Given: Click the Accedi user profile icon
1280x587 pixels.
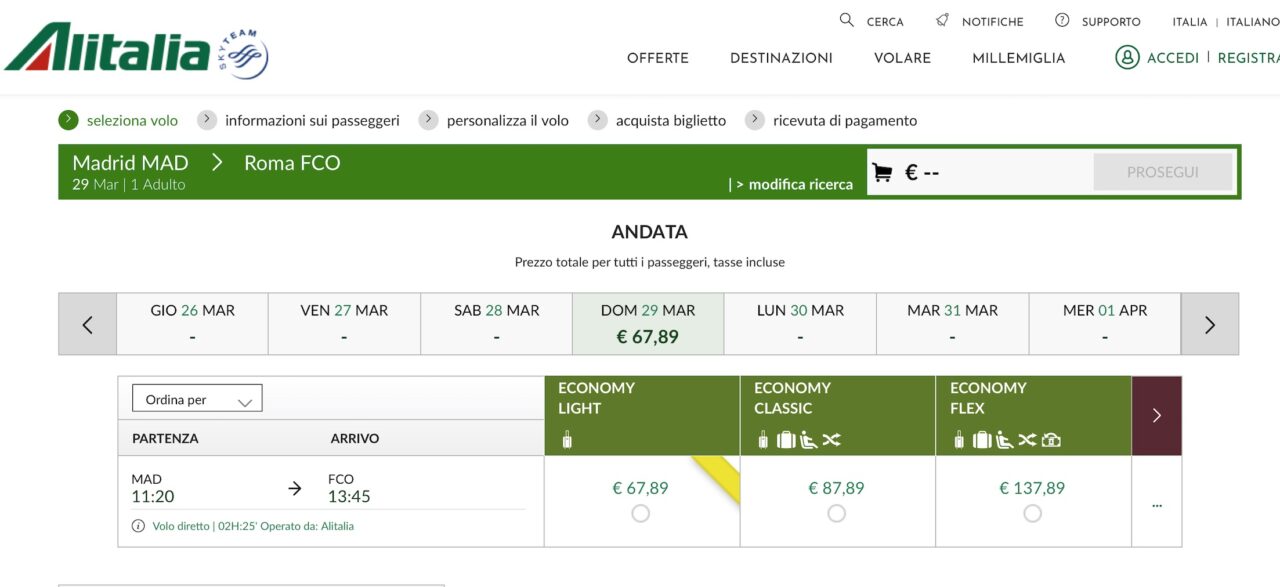Looking at the screenshot, I should click(x=1127, y=57).
